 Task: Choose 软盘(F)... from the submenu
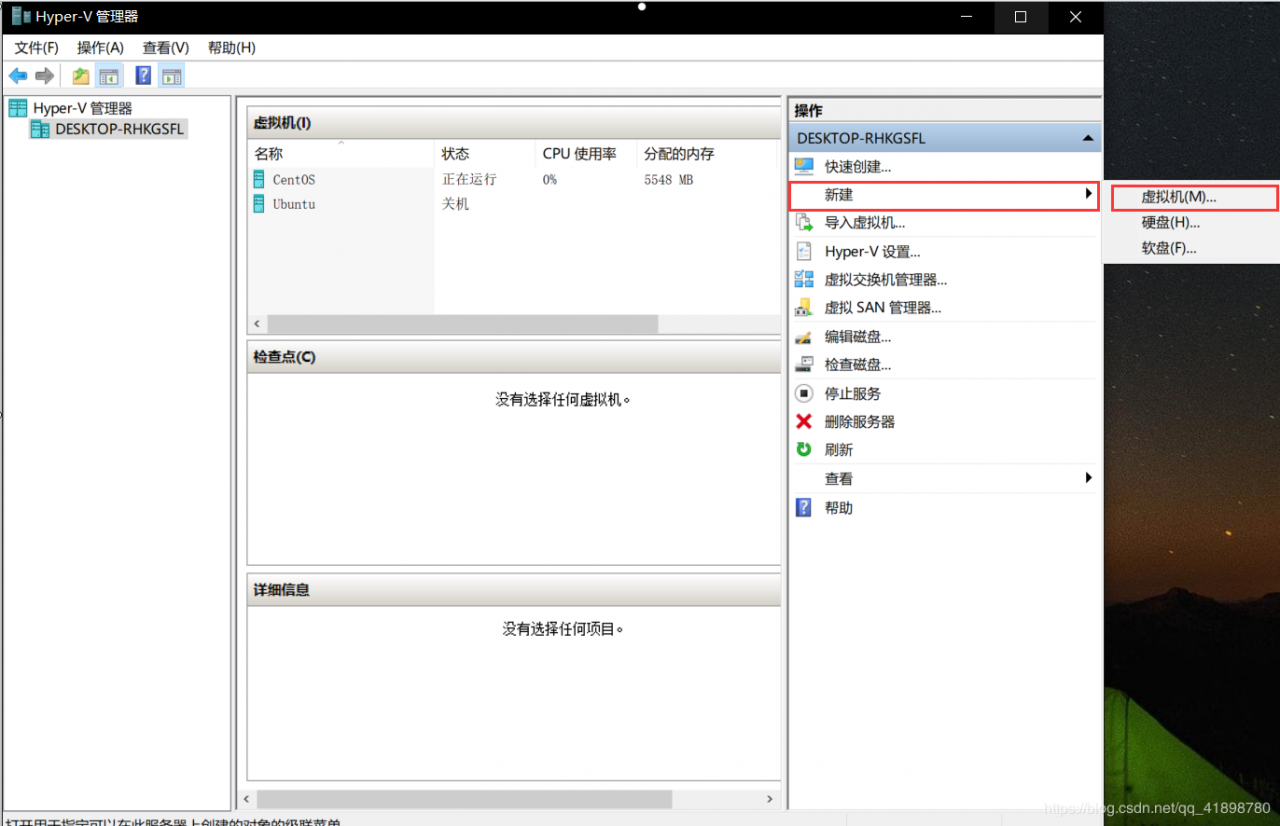click(x=1169, y=248)
